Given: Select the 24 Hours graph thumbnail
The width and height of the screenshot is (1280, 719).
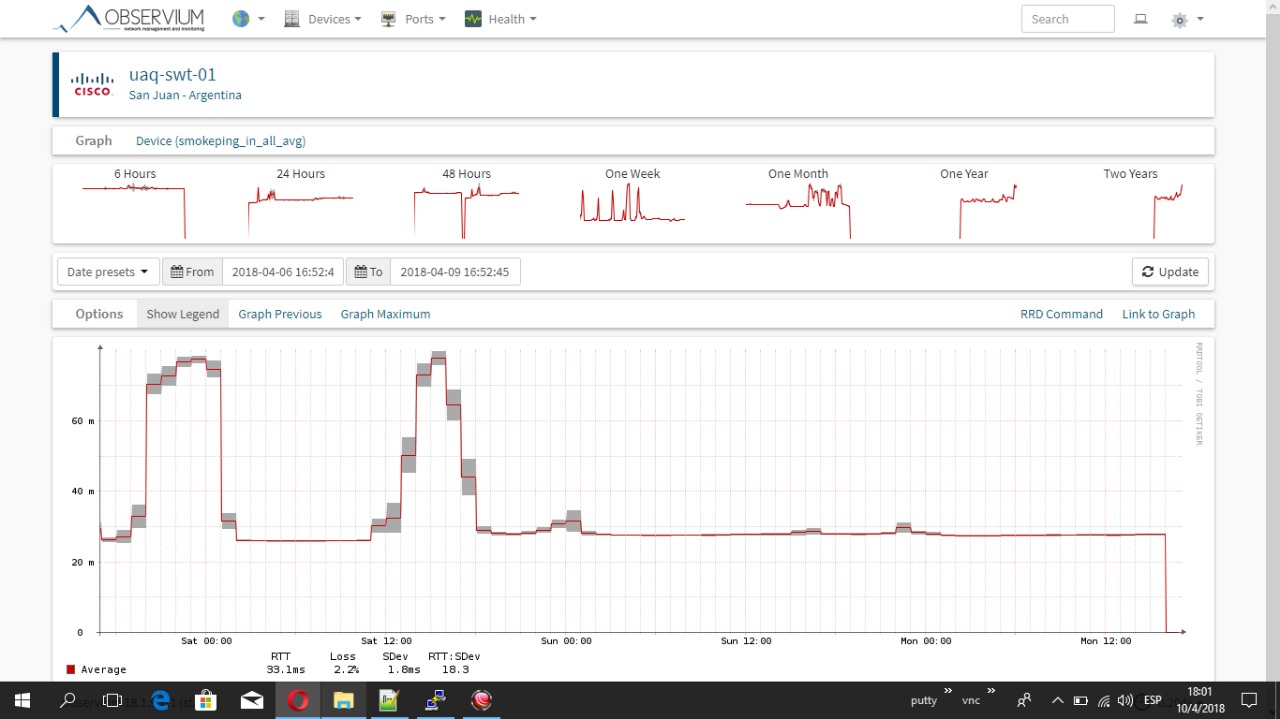Looking at the screenshot, I should point(300,204).
